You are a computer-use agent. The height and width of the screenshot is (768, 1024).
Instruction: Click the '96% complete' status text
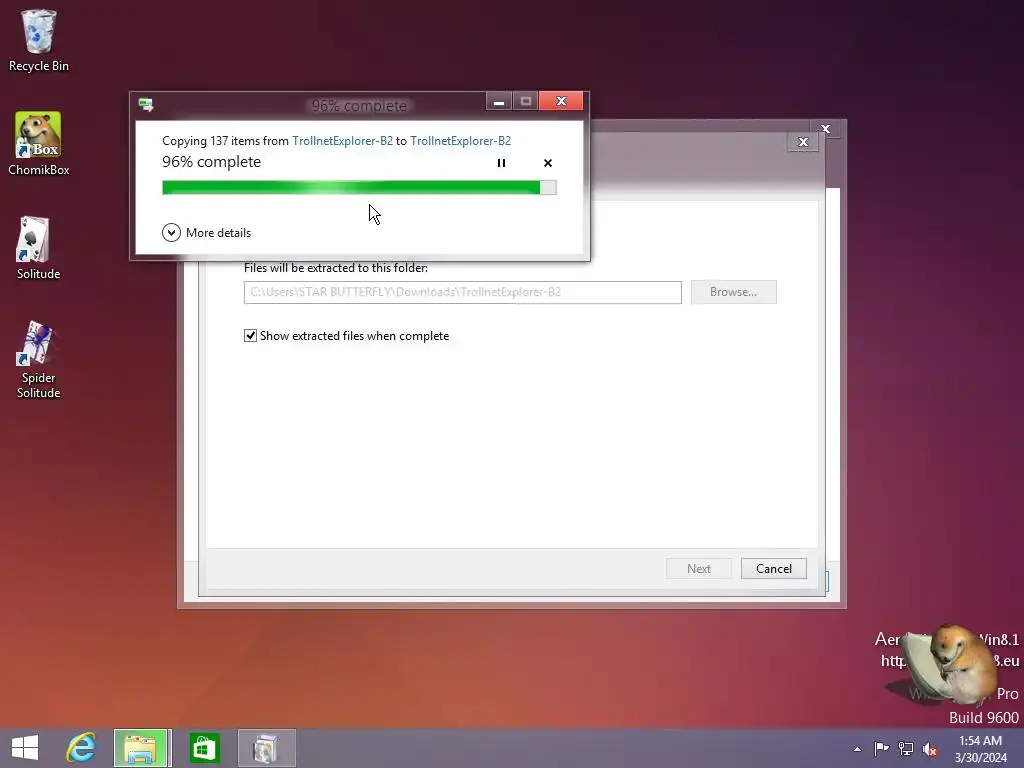[212, 162]
